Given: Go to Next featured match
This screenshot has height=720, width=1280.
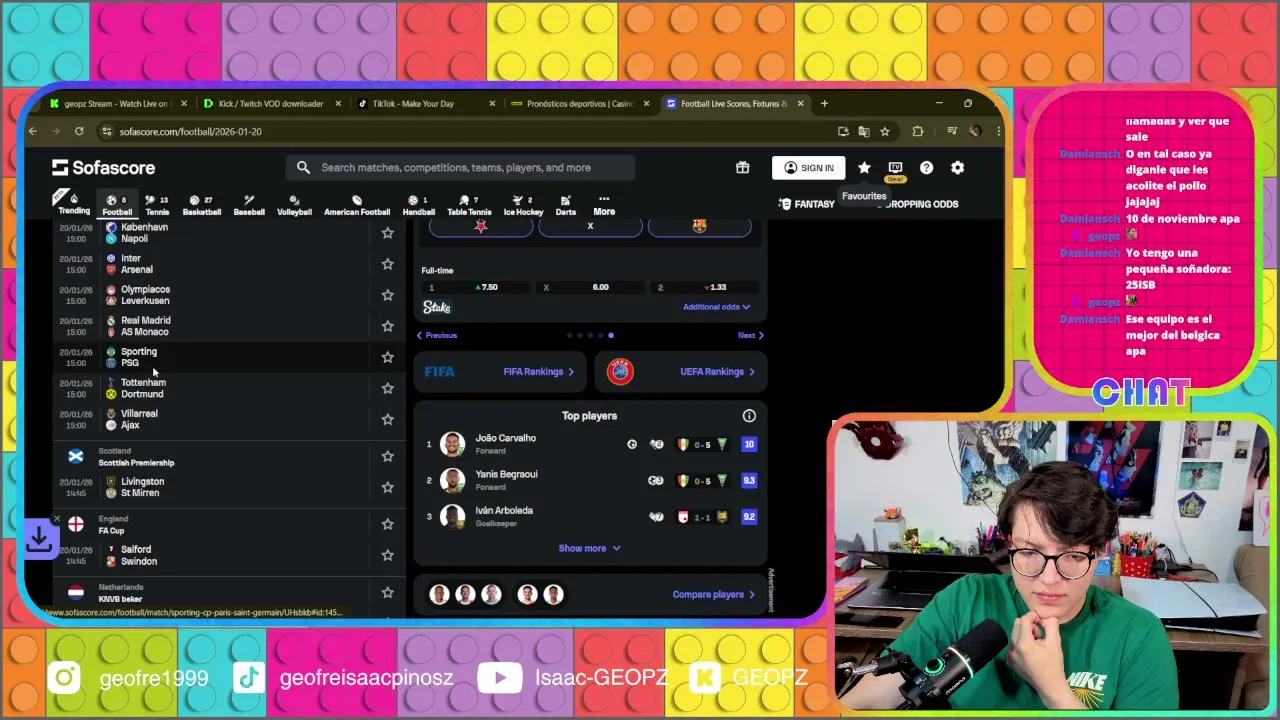Looking at the screenshot, I should point(750,335).
